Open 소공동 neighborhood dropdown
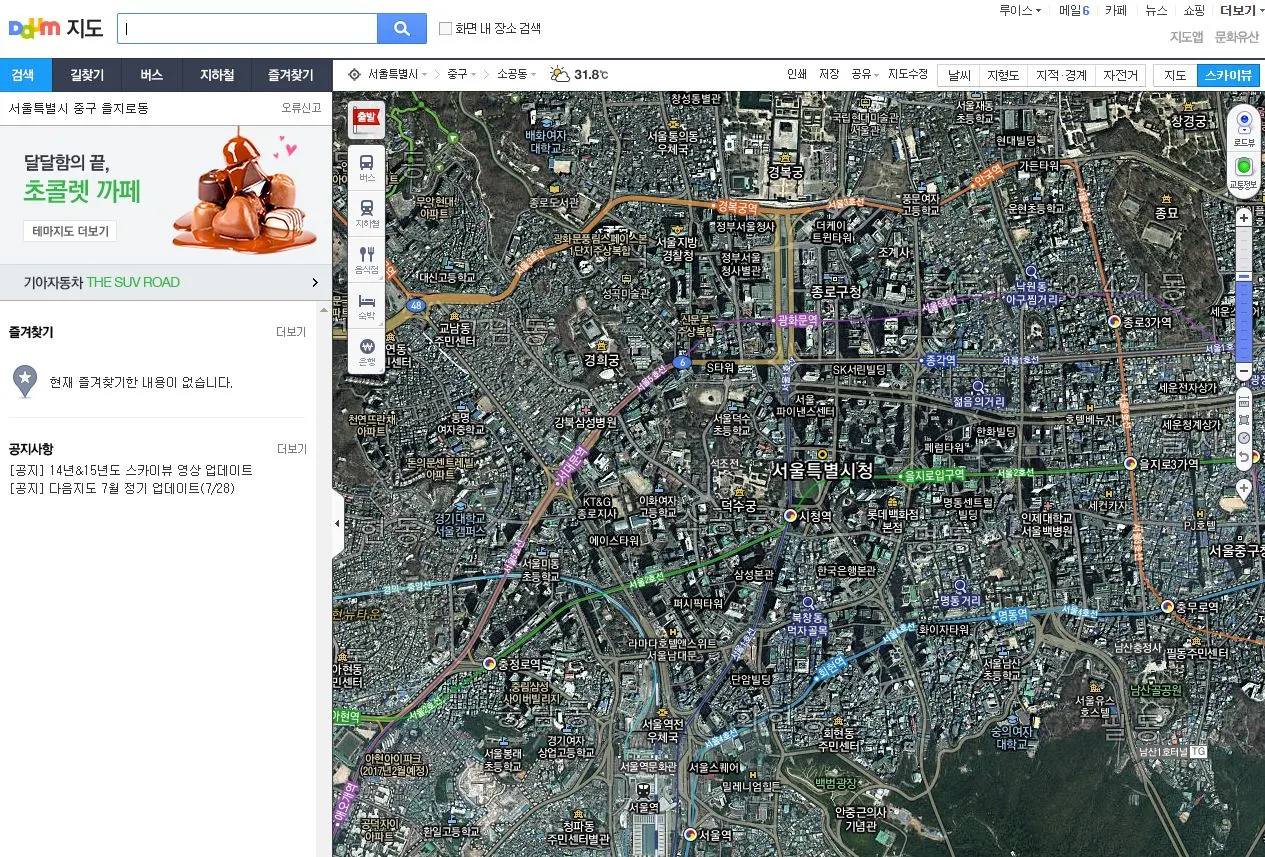The height and width of the screenshot is (857, 1265). point(517,74)
